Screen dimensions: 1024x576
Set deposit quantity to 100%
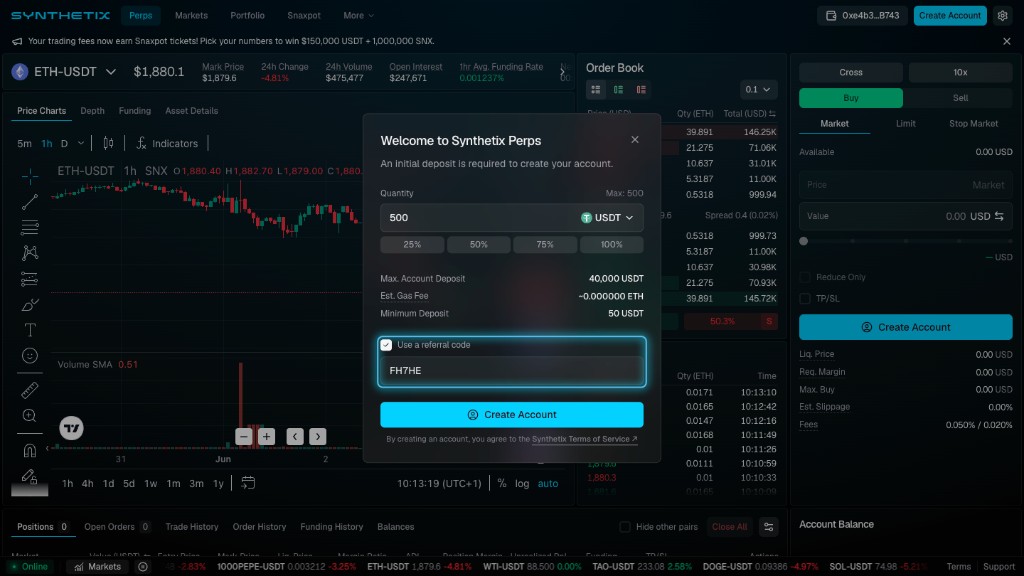[x=611, y=244]
